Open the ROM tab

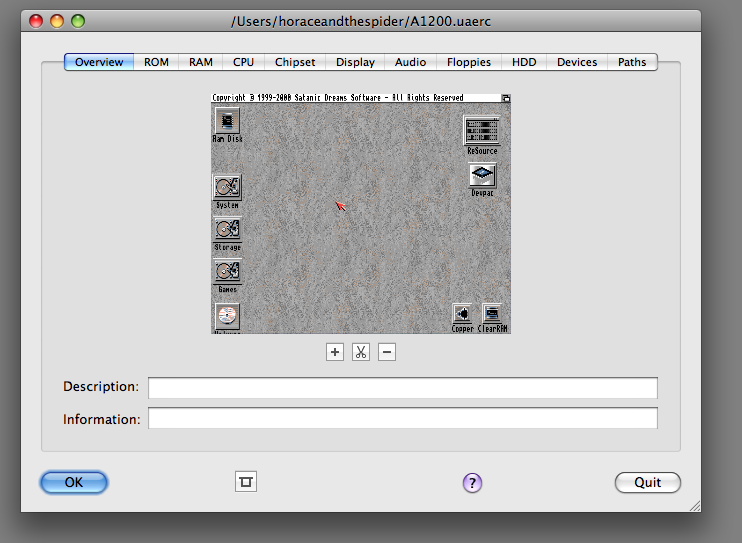point(156,62)
